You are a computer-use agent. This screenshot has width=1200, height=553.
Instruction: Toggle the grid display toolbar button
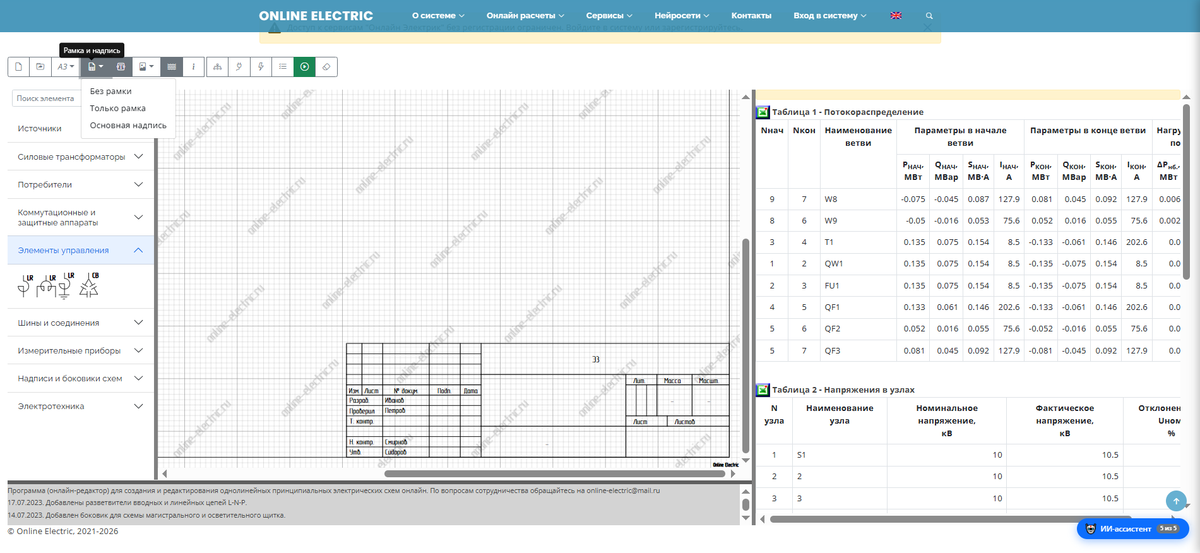coord(172,67)
